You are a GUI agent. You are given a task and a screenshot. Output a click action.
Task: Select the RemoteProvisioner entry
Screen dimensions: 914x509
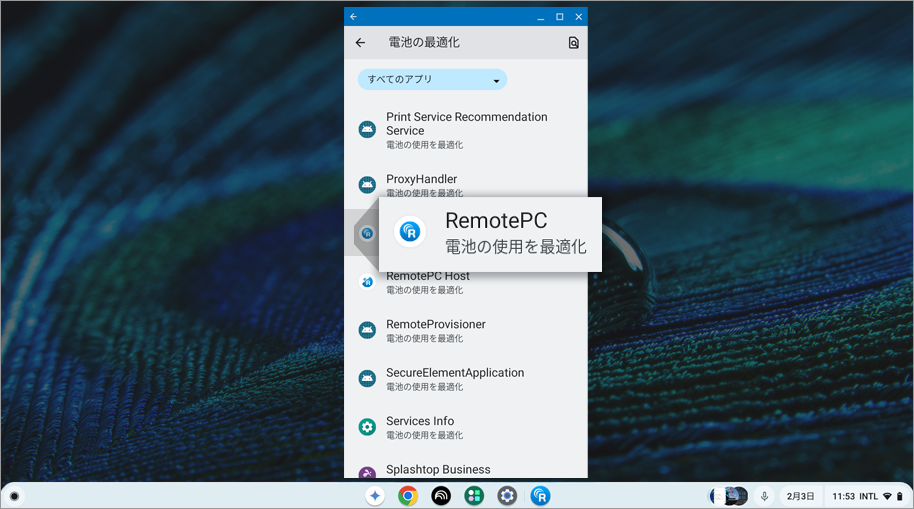pos(466,330)
